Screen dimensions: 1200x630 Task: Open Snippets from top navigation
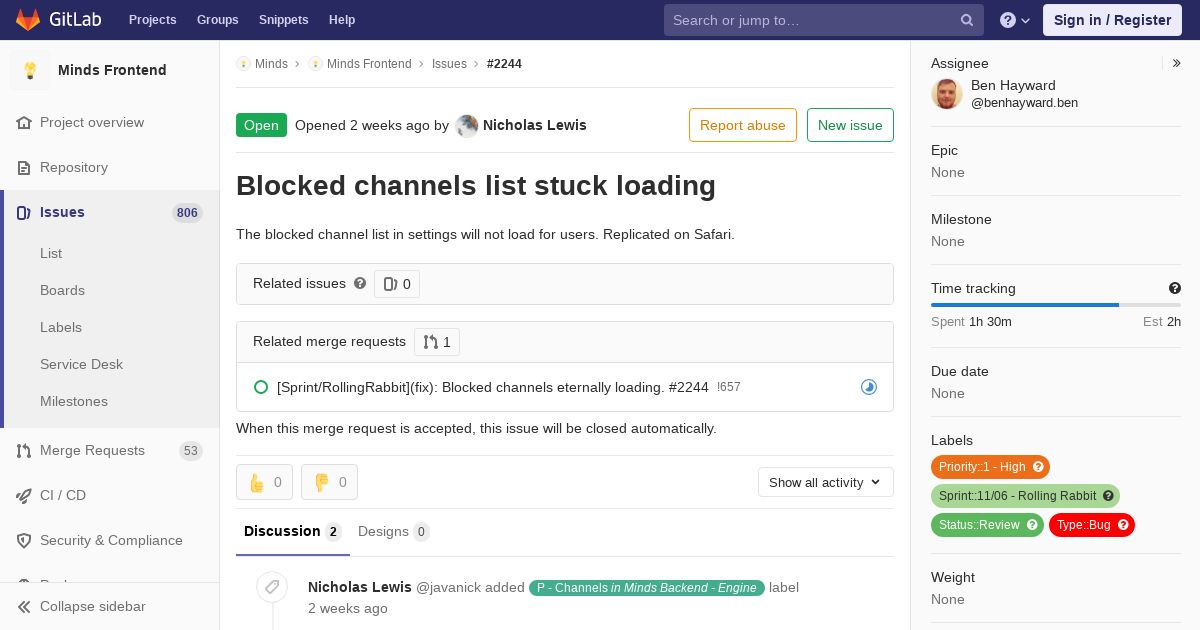click(x=284, y=20)
